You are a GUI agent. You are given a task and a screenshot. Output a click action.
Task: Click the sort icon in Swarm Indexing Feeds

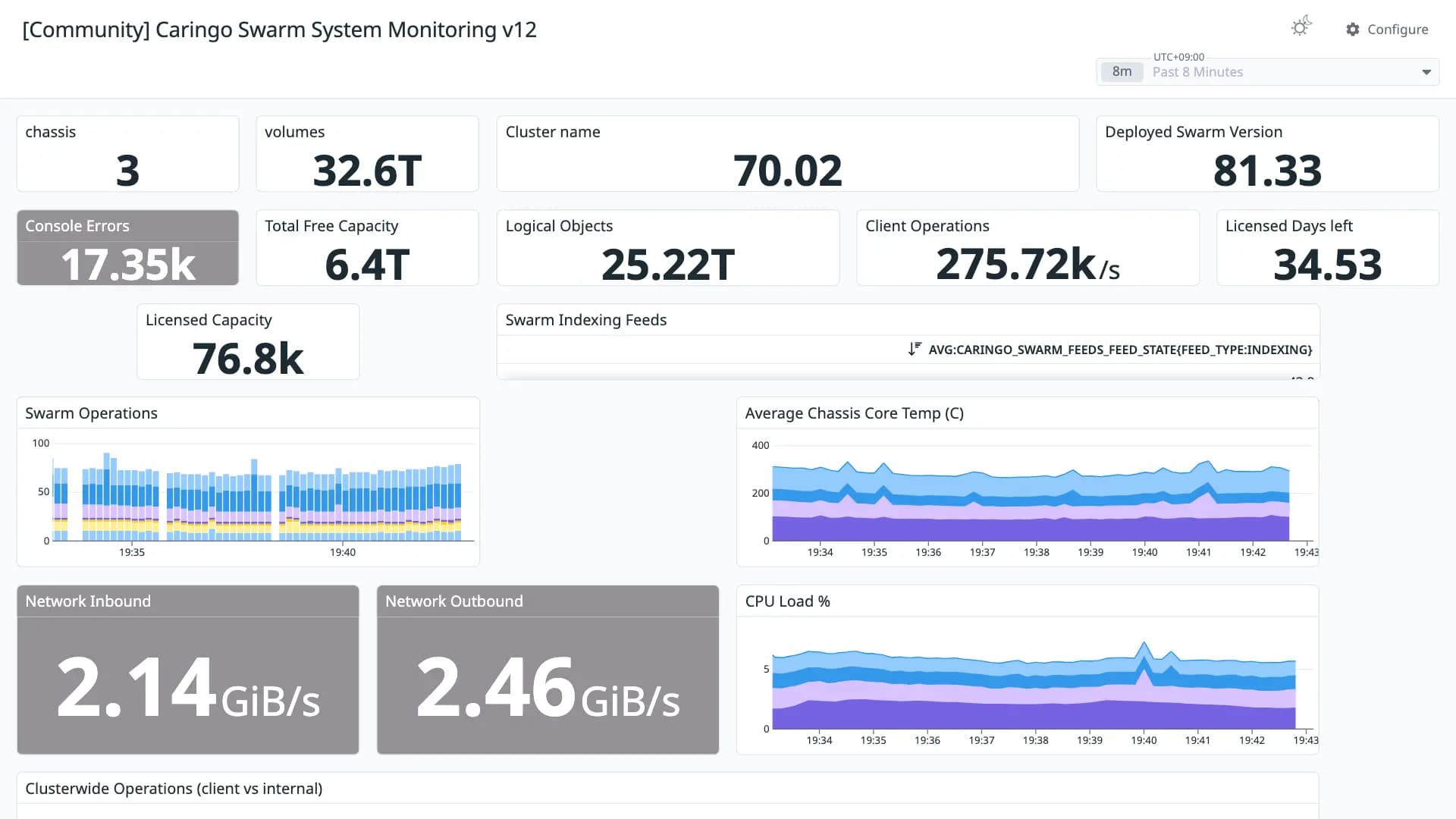pyautogui.click(x=915, y=349)
